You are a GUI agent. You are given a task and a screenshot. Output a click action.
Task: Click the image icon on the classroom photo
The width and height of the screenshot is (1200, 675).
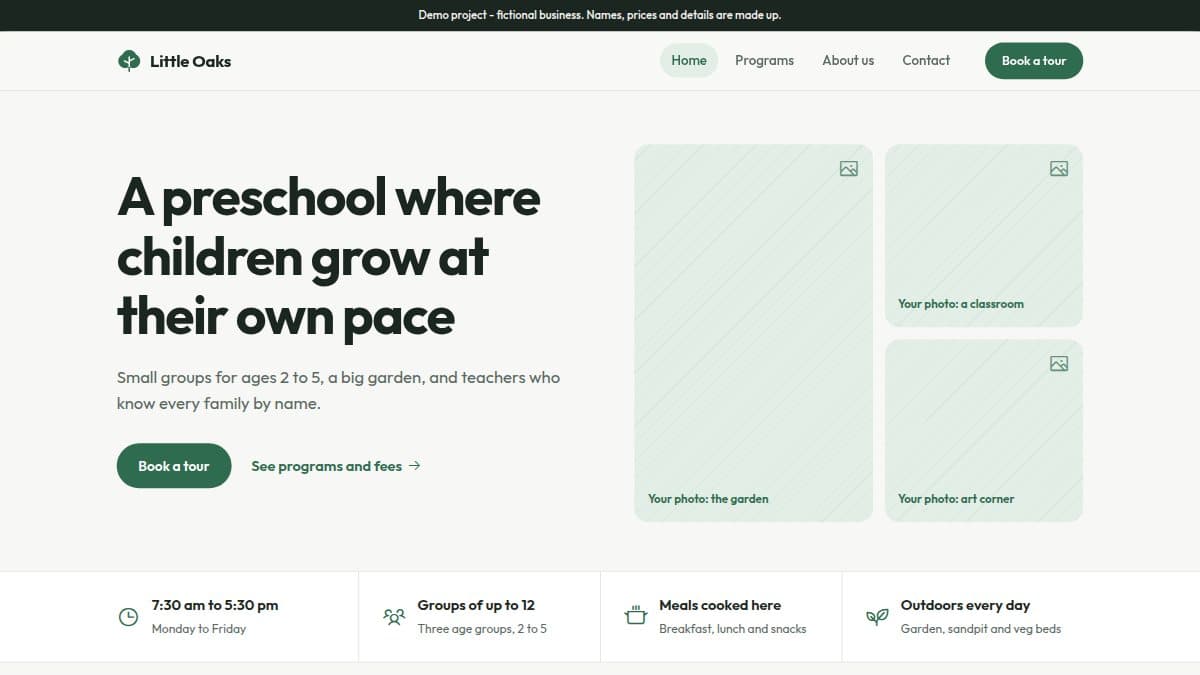pyautogui.click(x=1059, y=169)
